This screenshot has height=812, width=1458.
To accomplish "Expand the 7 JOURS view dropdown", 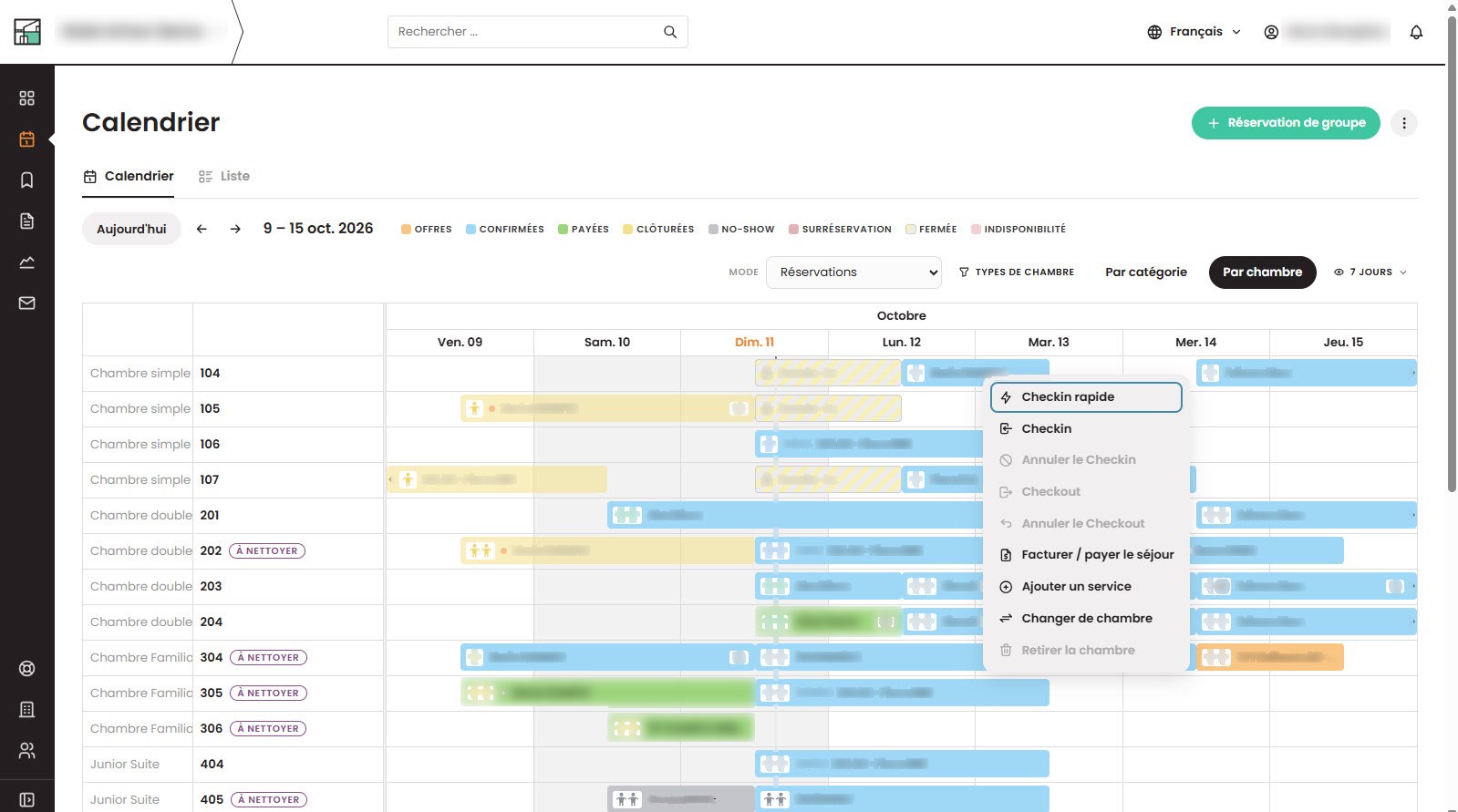I will pos(1370,272).
